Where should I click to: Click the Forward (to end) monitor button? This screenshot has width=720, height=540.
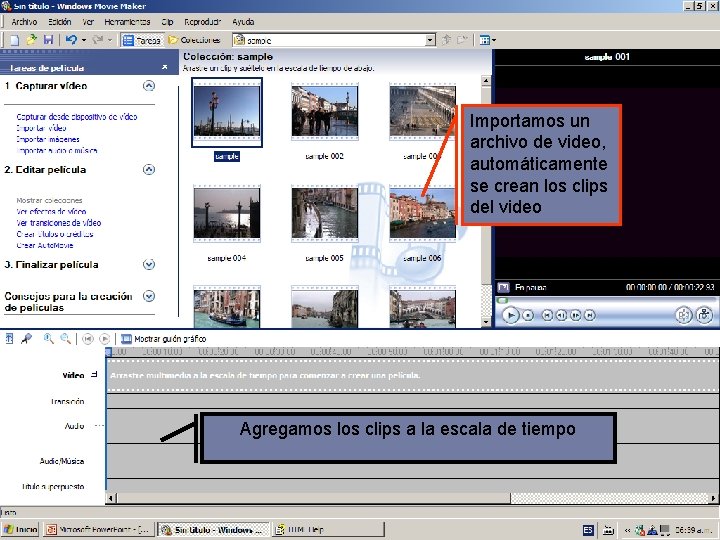tap(590, 315)
